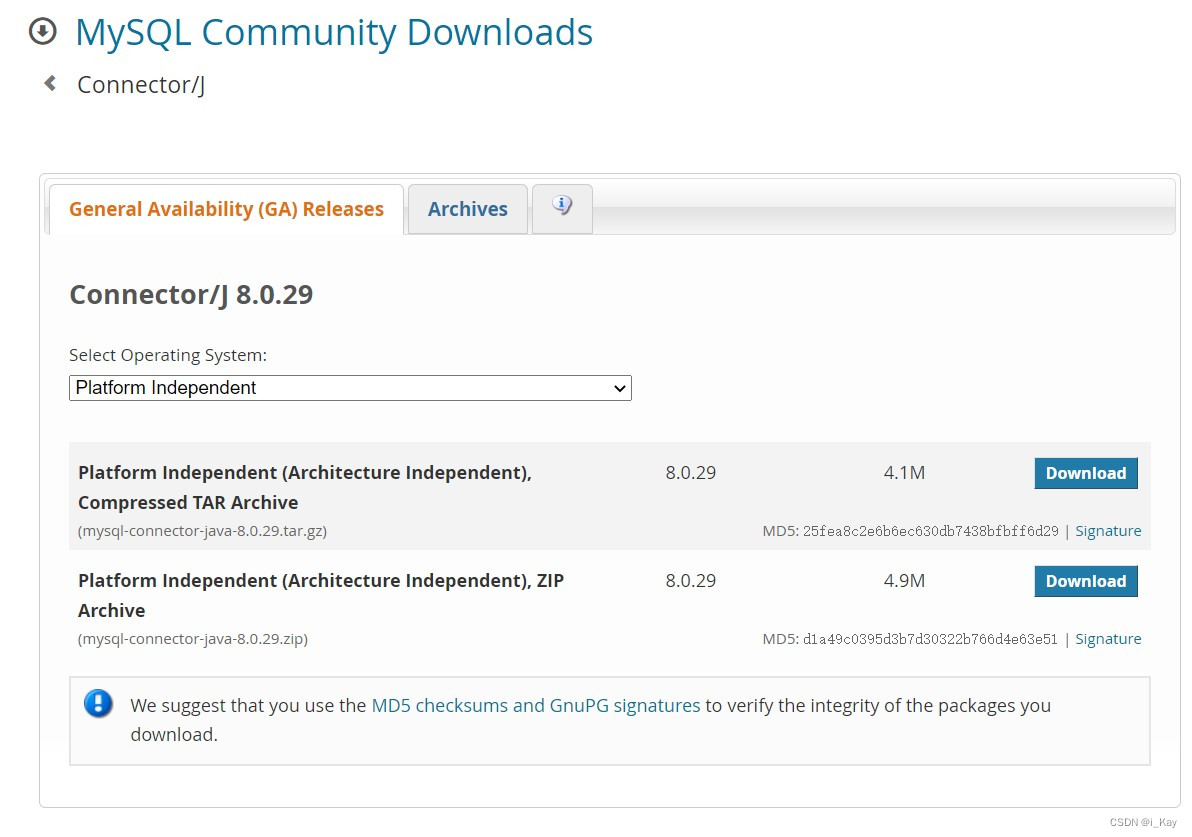Click version 8.0.29 in the ZIP row

[x=690, y=581]
